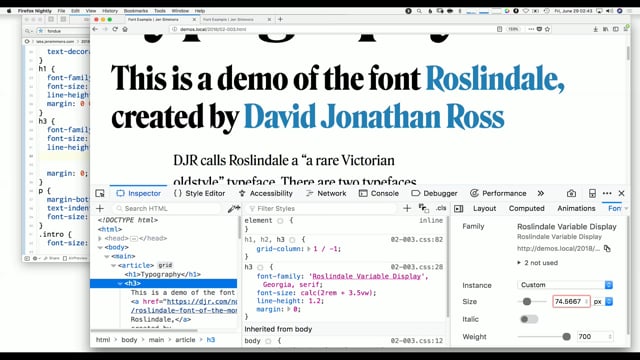Toggle the Italic switch in Fonts panel
This screenshot has width=640, height=360.
pos(529,319)
